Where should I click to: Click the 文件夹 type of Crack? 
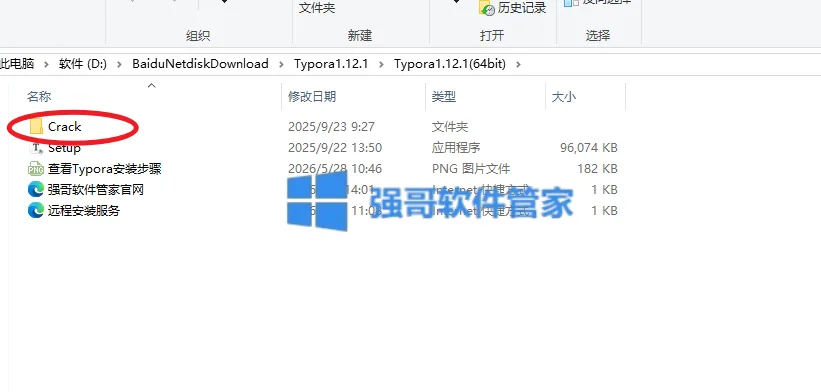450,127
